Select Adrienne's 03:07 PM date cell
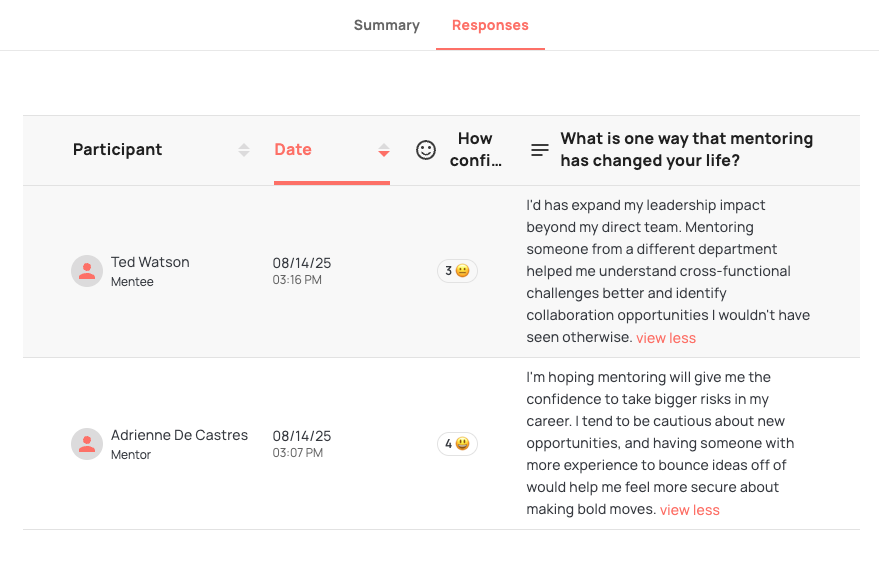This screenshot has height=575, width=879. click(298, 453)
